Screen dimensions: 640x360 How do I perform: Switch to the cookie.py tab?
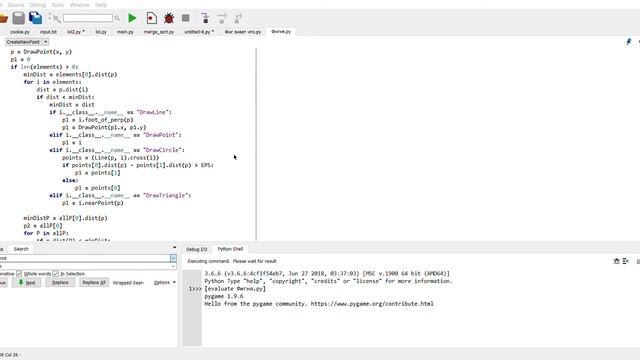(x=20, y=31)
